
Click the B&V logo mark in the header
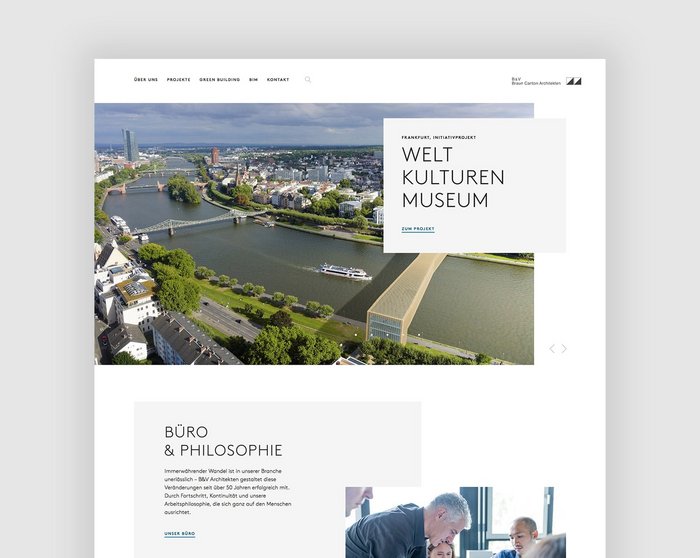point(574,81)
